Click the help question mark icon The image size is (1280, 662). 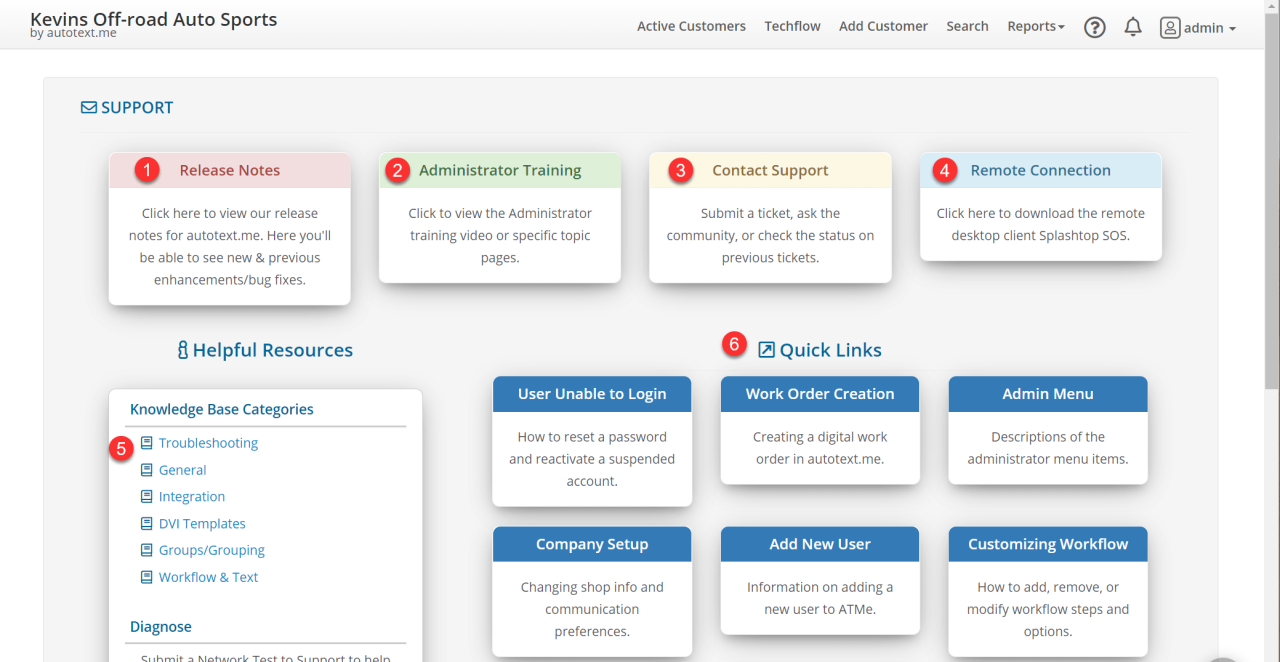1095,27
